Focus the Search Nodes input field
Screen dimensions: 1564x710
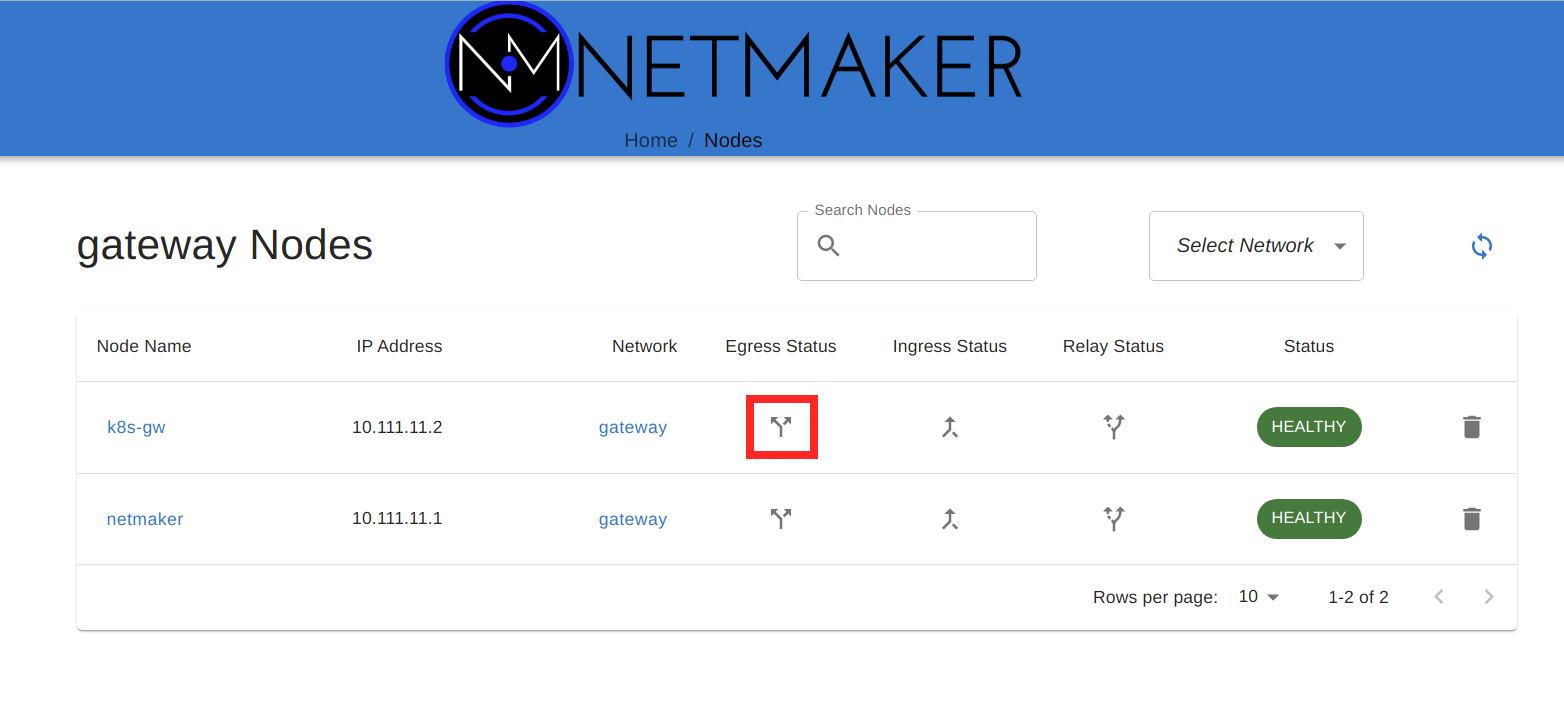tap(930, 246)
